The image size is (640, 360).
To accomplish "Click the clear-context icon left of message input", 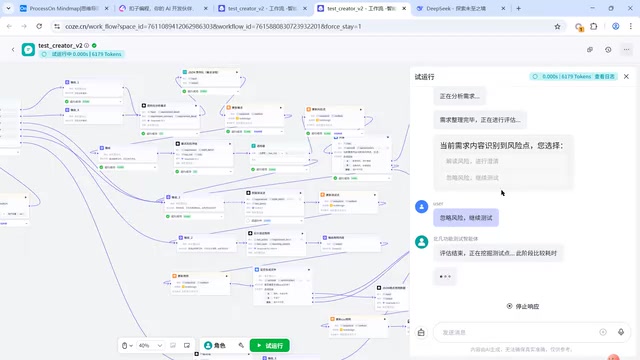I will 421,333.
